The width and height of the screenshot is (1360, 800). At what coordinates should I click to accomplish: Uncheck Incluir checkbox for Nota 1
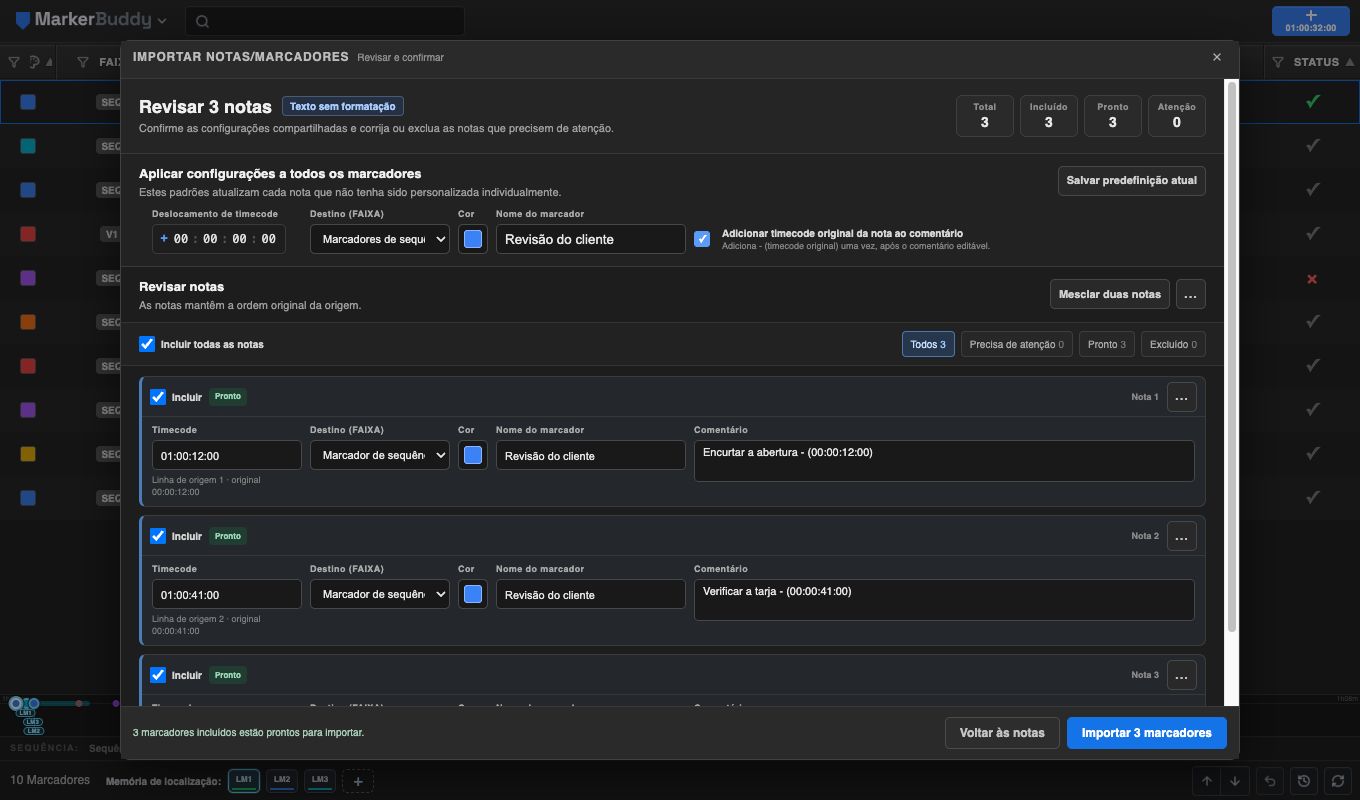[158, 397]
